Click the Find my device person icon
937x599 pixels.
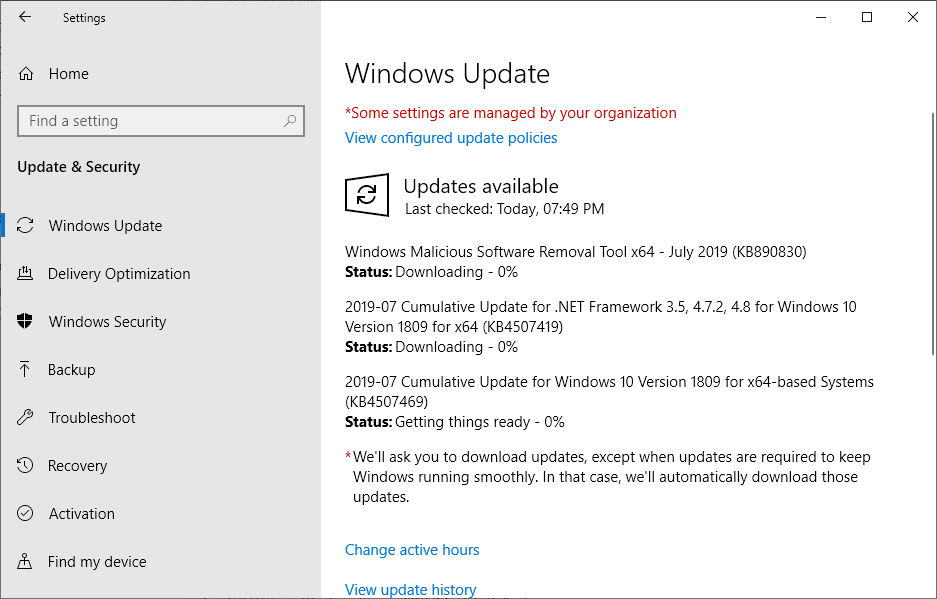pos(25,561)
